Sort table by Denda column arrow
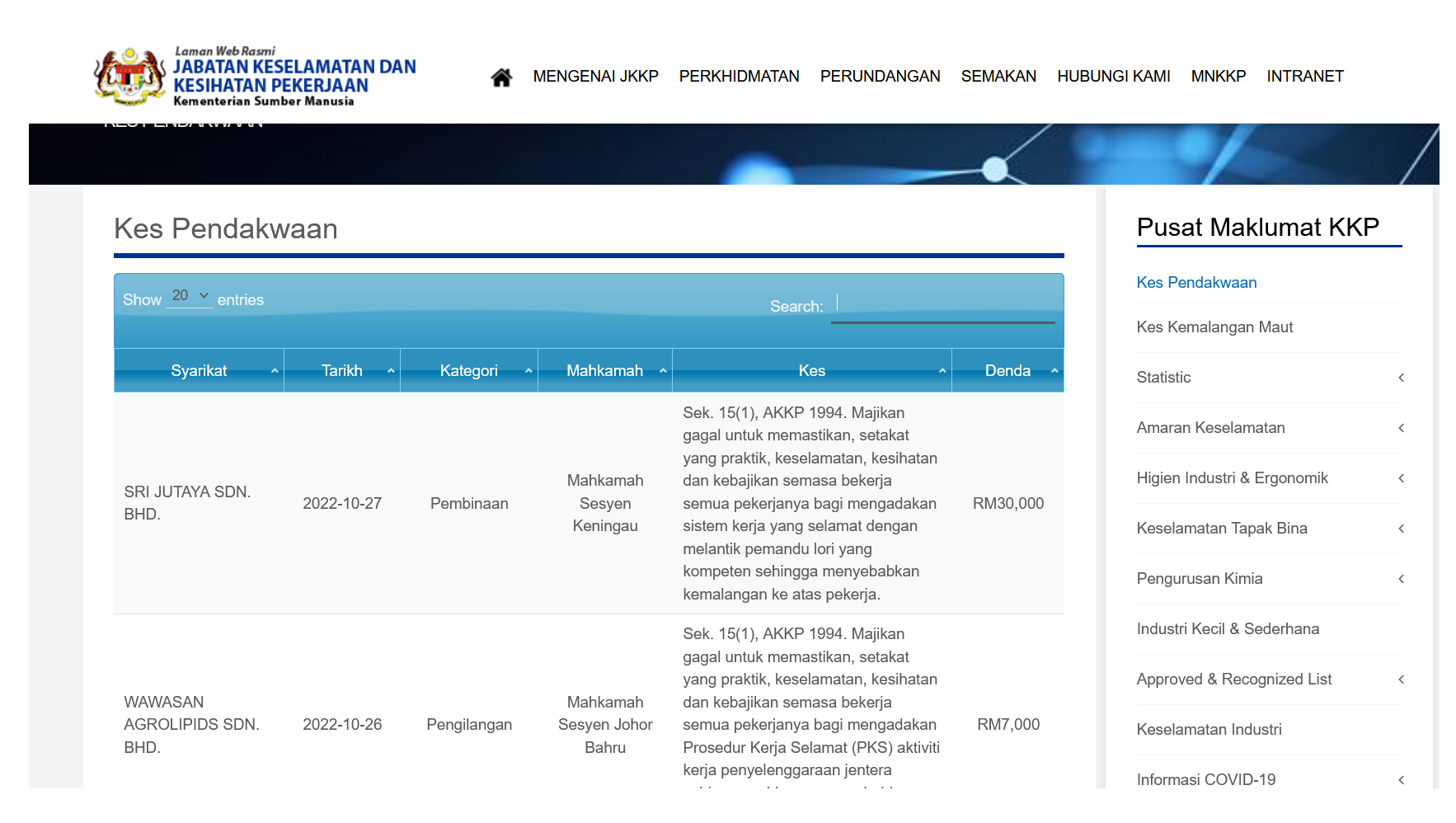This screenshot has height=823, width=1456. tap(1054, 371)
